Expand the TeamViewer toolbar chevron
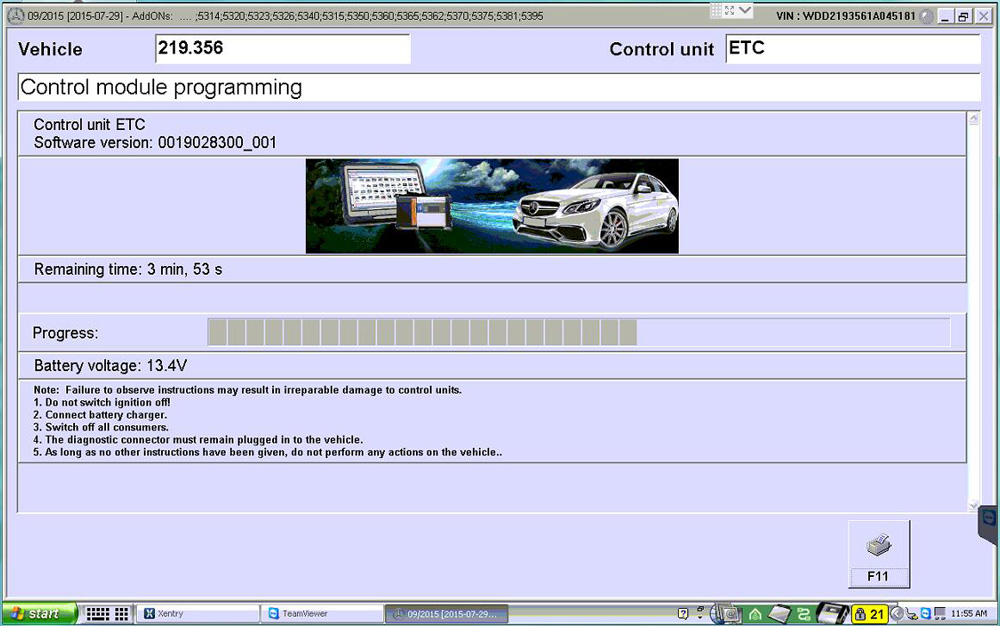This screenshot has height=626, width=1000. pyautogui.click(x=745, y=10)
